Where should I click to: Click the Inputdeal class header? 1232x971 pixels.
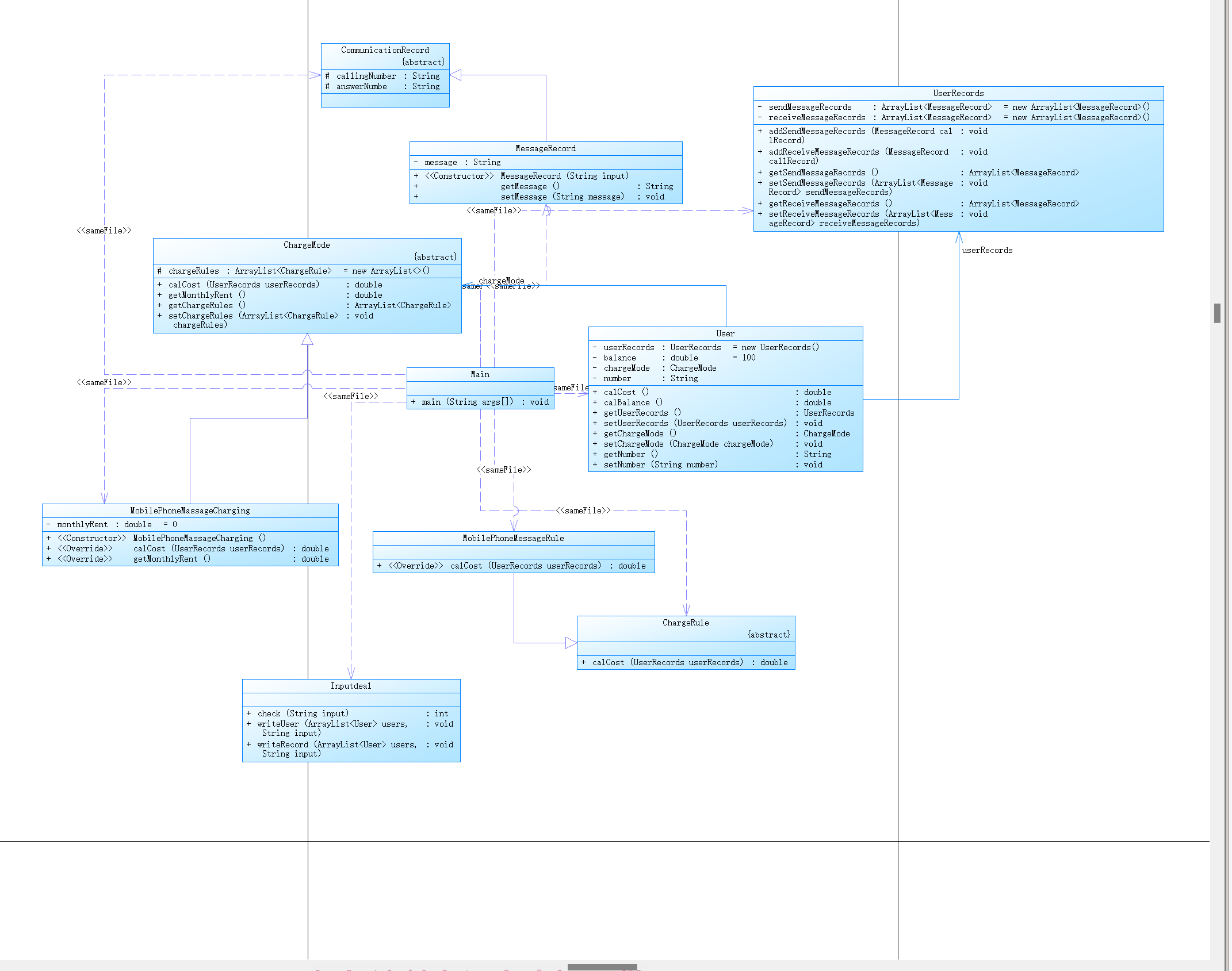pyautogui.click(x=351, y=686)
